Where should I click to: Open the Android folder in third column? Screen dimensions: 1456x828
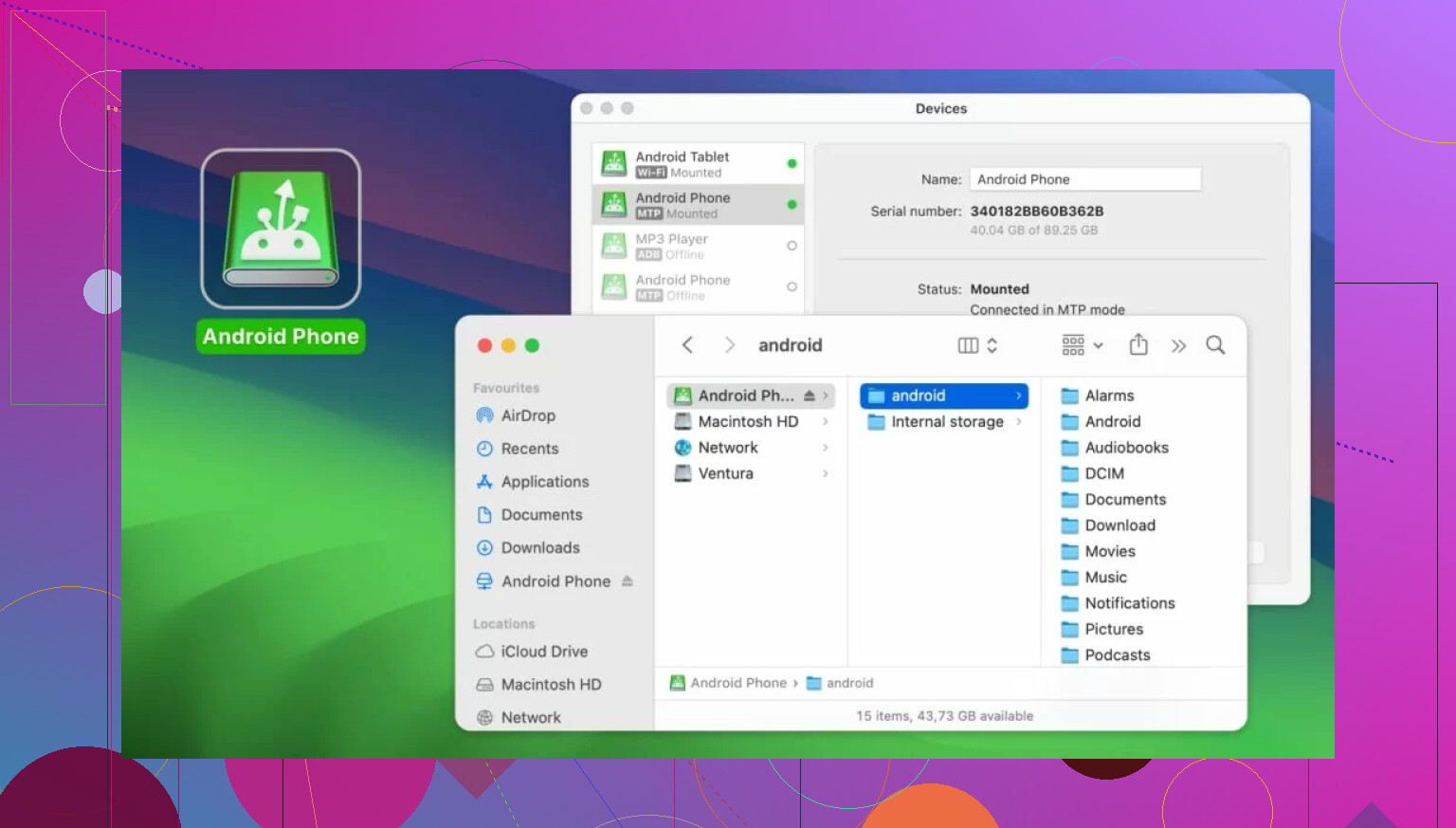[x=1101, y=422]
